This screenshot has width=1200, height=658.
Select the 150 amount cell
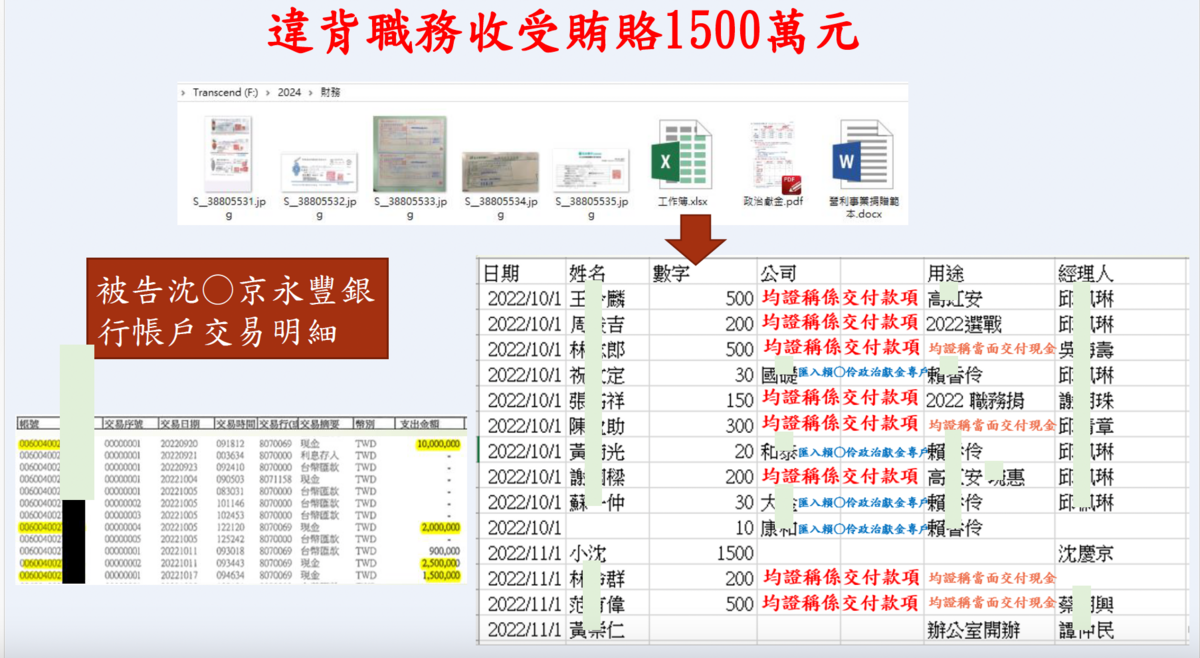[738, 400]
